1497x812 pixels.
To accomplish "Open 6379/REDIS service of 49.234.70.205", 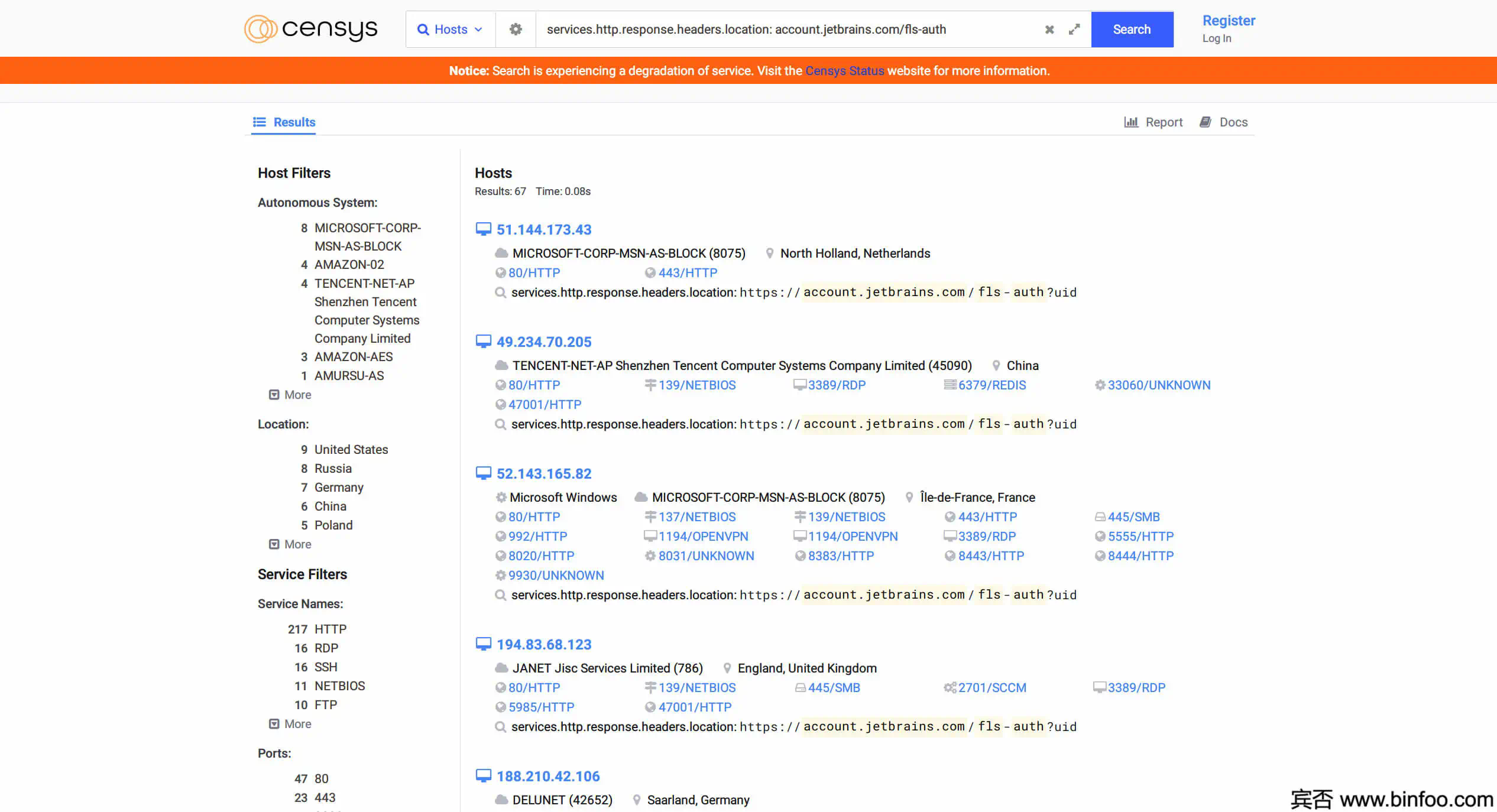I will pos(992,385).
